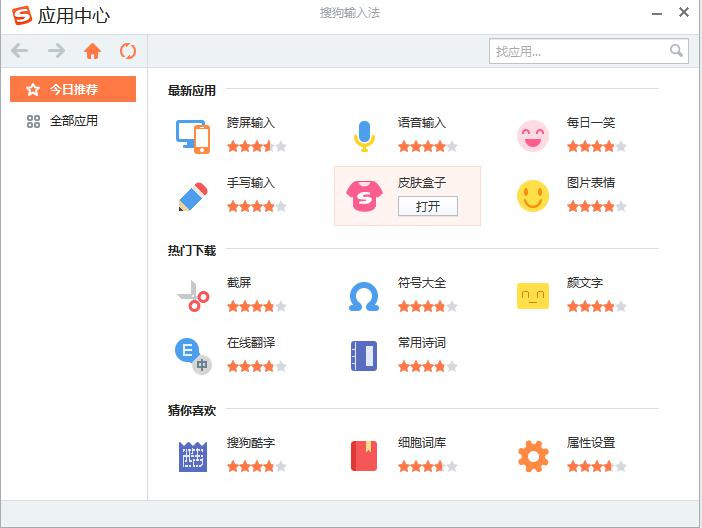Open the 跨屏输入 app icon
The width and height of the screenshot is (702, 528).
[193, 136]
